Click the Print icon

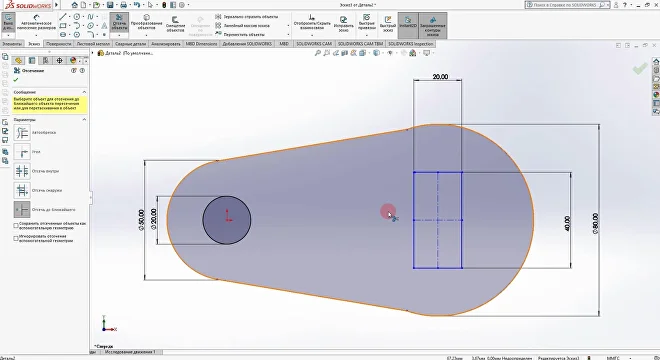pyautogui.click(x=123, y=5)
